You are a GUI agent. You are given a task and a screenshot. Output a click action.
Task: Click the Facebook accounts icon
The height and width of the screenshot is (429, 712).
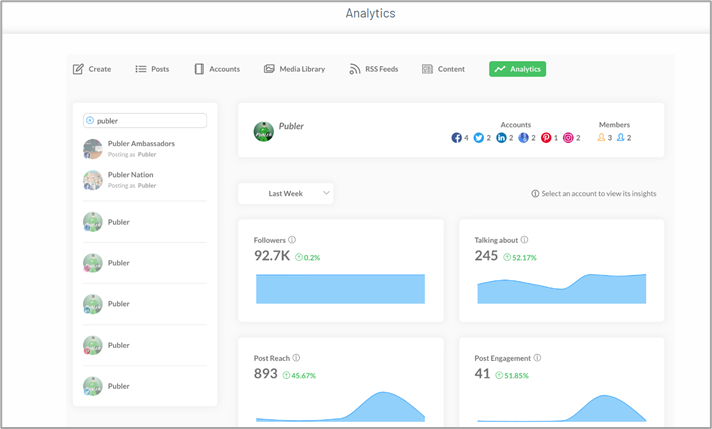[x=456, y=138]
